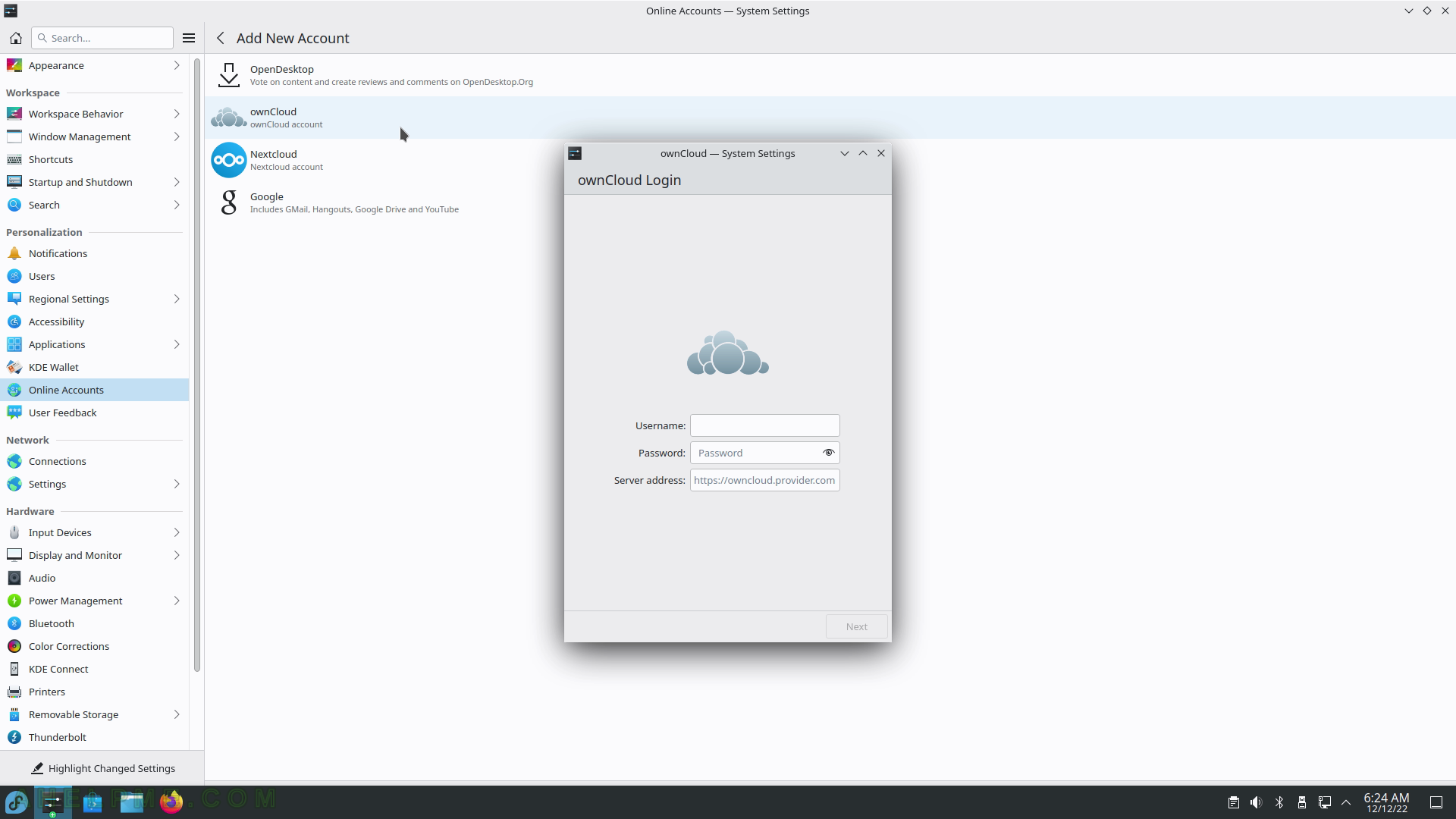Open KDE Connect settings
Screen dimensions: 1456x819
[94, 669]
